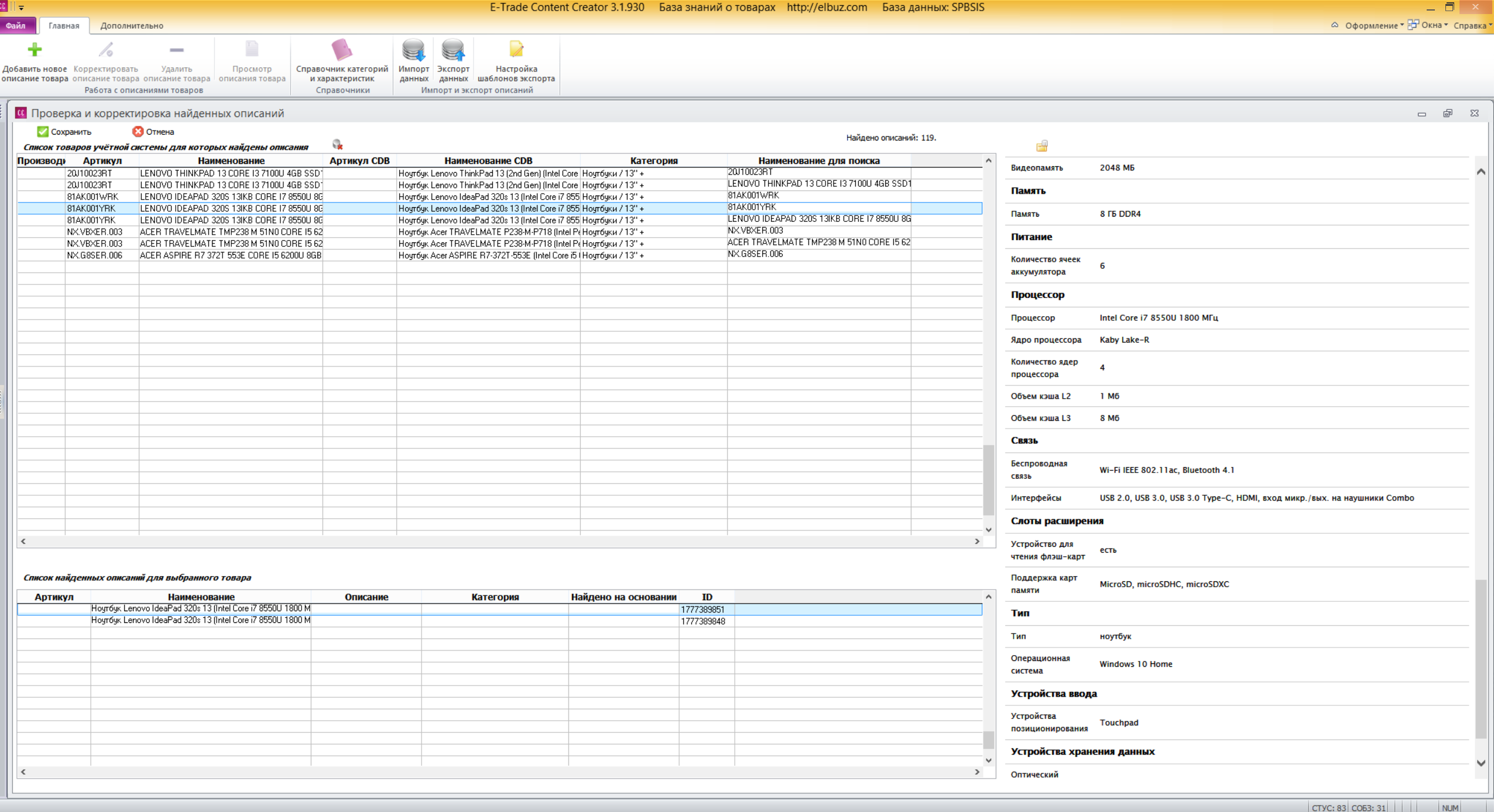Open the product description preview icon
The height and width of the screenshot is (812, 1494).
tap(252, 50)
